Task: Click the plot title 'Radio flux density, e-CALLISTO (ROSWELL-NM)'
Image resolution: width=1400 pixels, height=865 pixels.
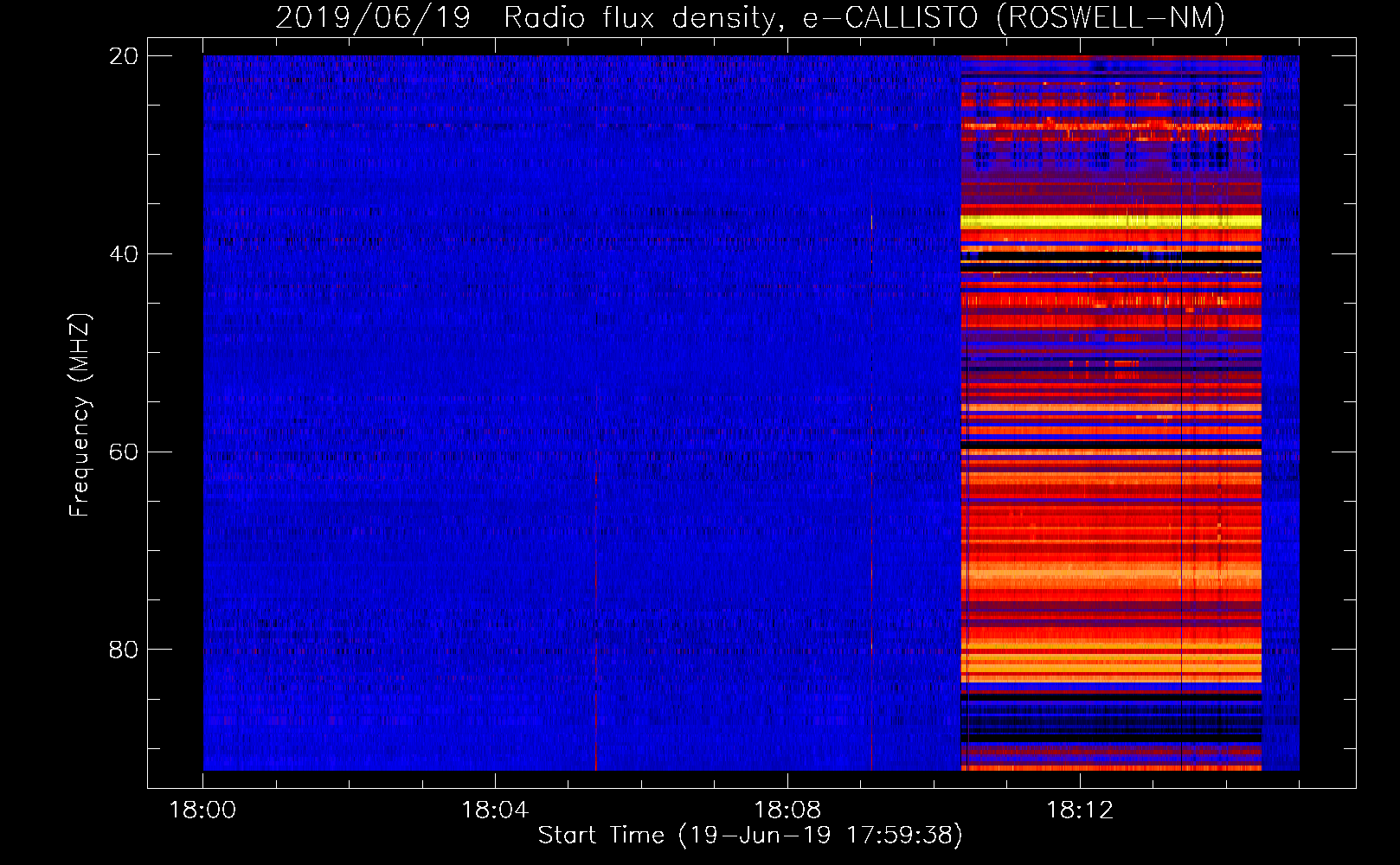Action: [864, 18]
